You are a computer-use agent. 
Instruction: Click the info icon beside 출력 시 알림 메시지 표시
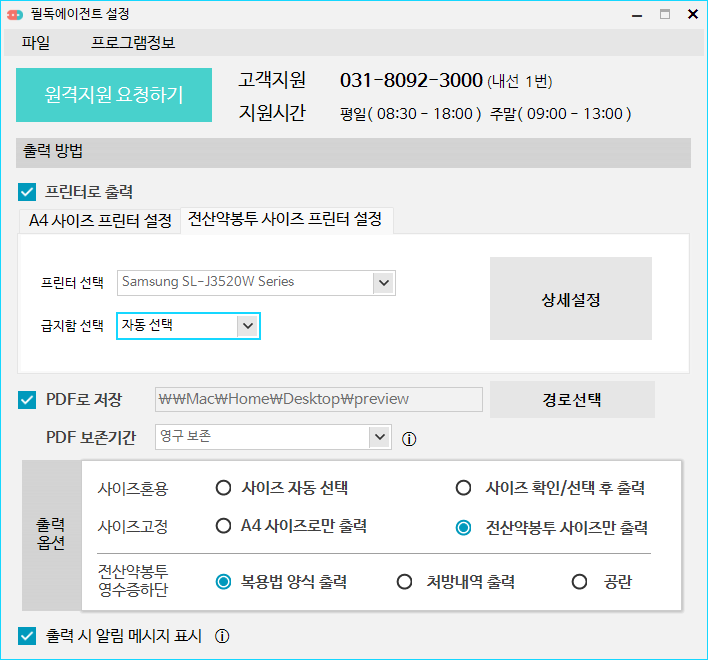pos(223,636)
